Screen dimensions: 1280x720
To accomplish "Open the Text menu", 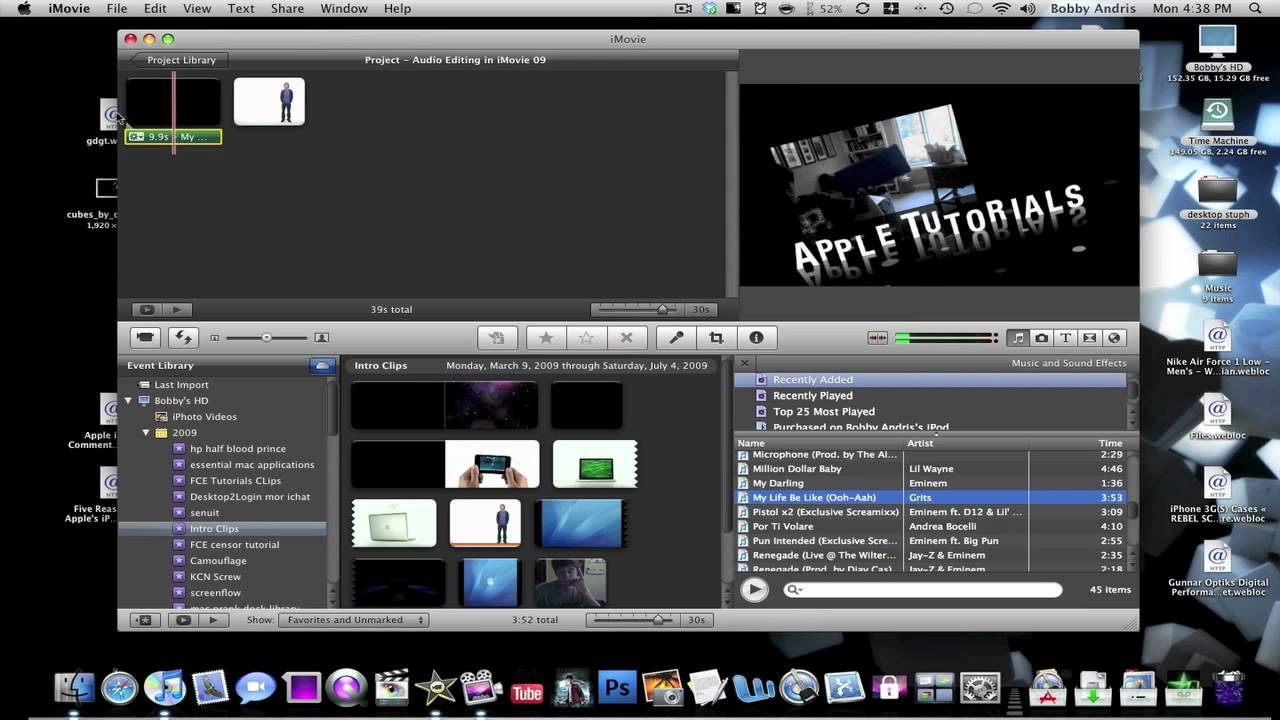I will click(x=241, y=9).
